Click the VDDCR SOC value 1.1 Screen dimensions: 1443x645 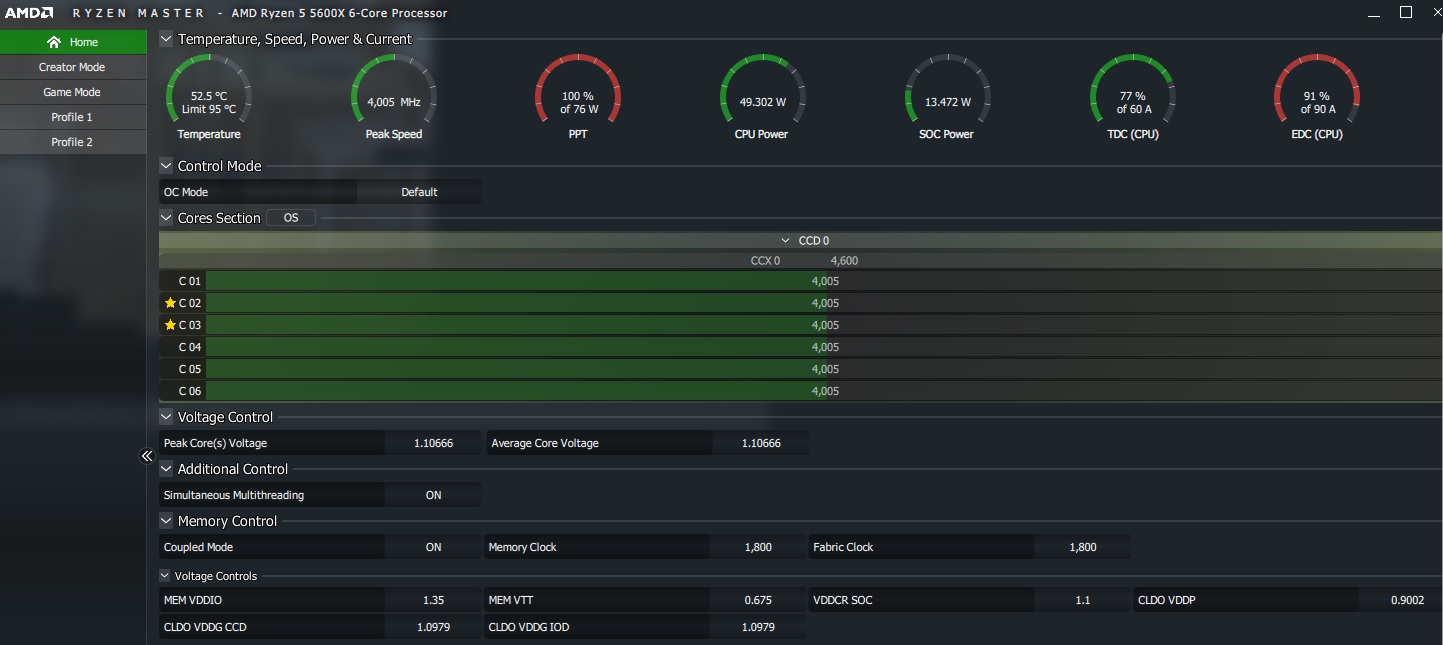click(1083, 600)
